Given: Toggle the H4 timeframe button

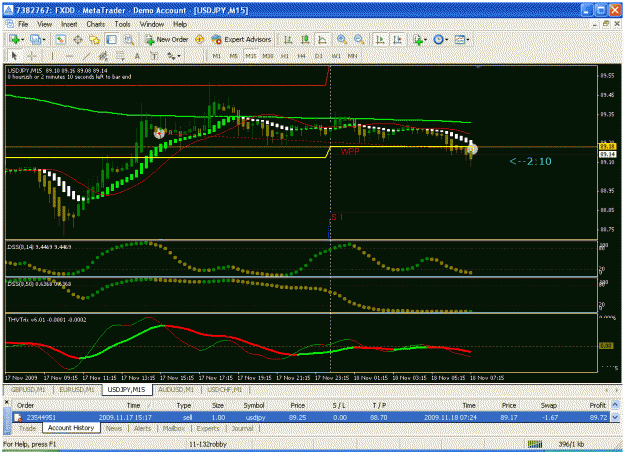Looking at the screenshot, I should click(x=301, y=56).
